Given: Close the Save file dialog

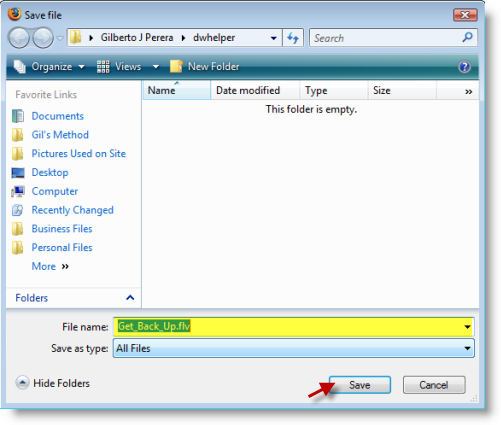Looking at the screenshot, I should (x=465, y=15).
